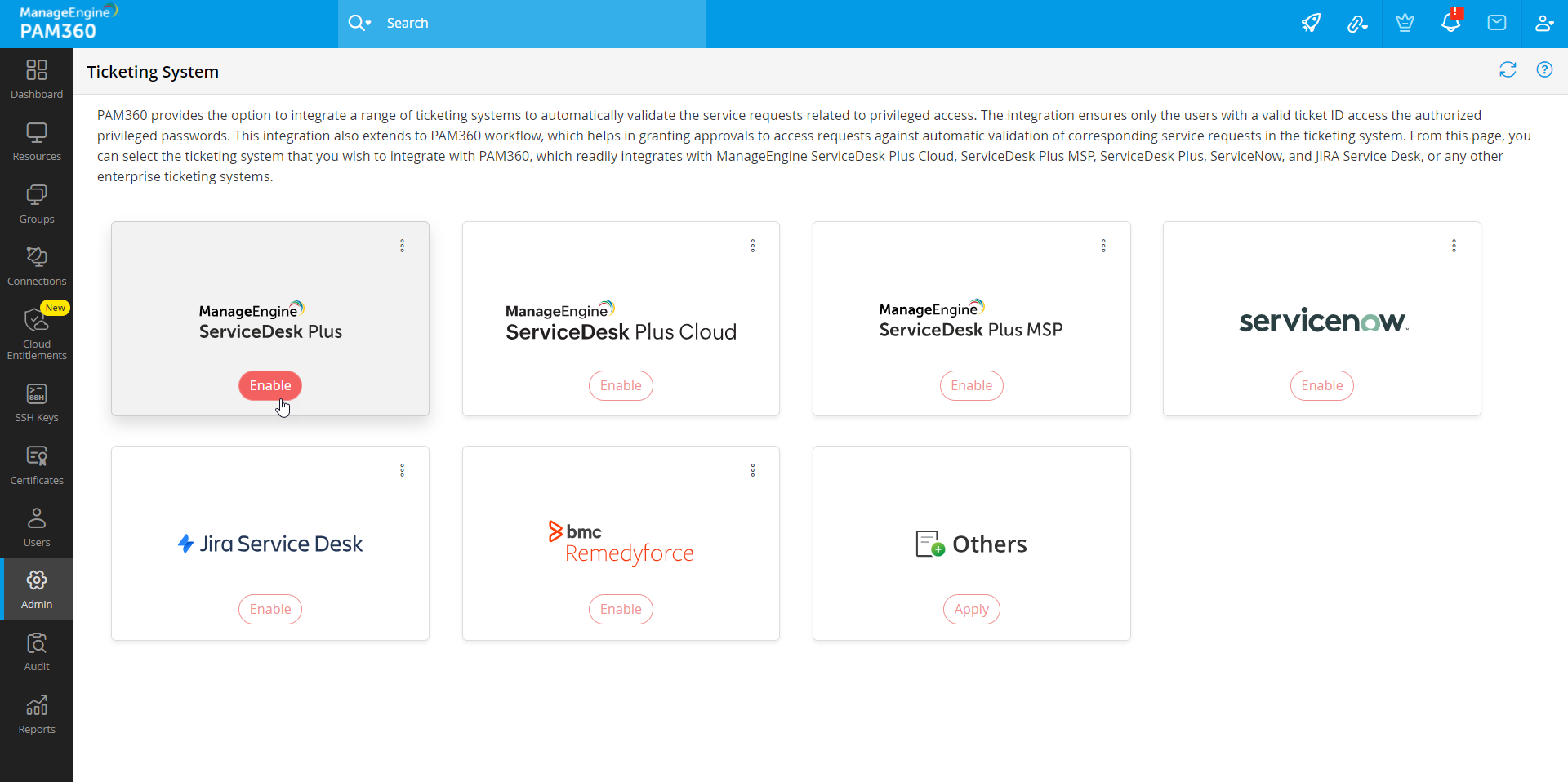Go to Users section
Viewport: 1568px width, 782px height.
[x=37, y=528]
